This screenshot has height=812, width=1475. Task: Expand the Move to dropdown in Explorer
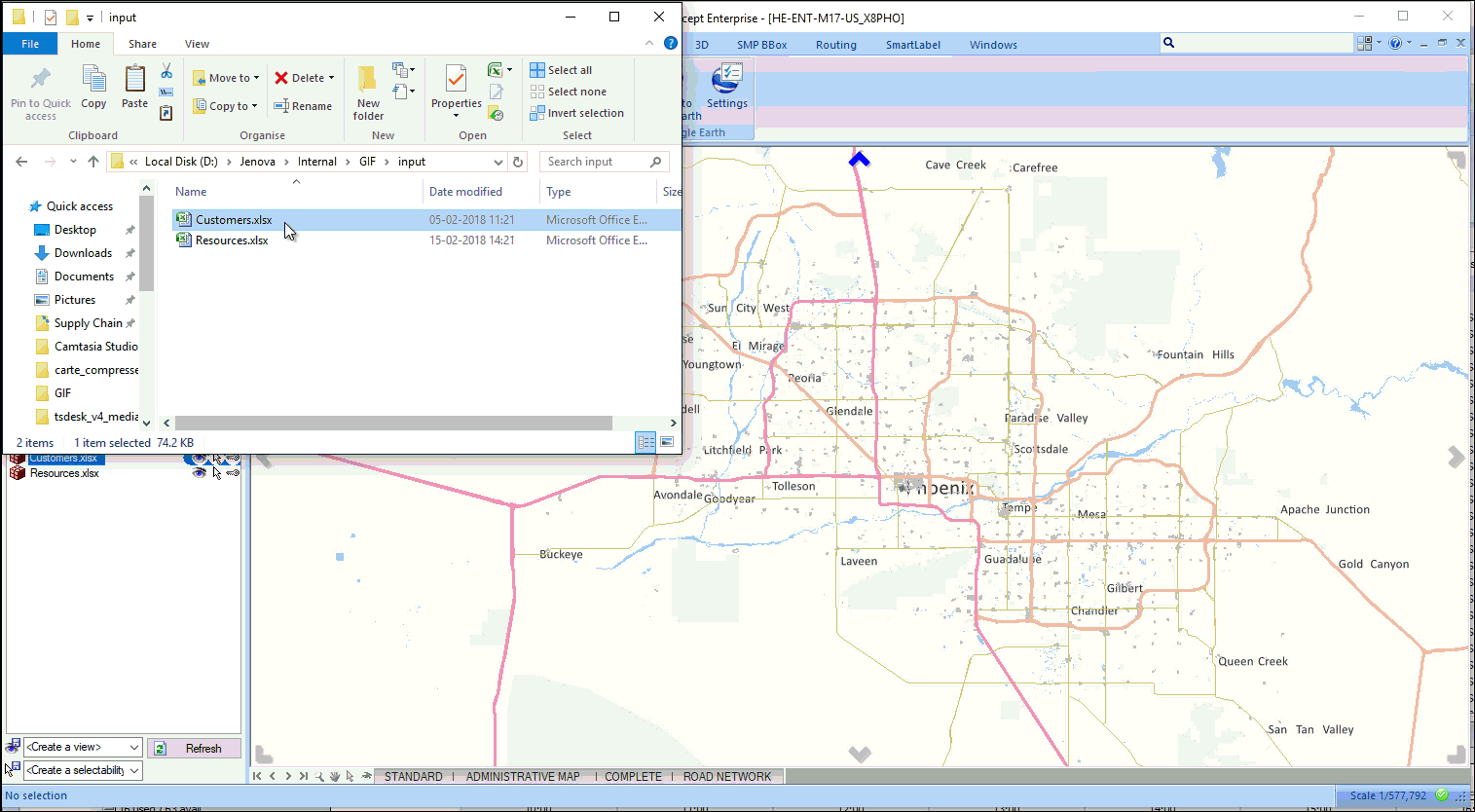(x=256, y=77)
